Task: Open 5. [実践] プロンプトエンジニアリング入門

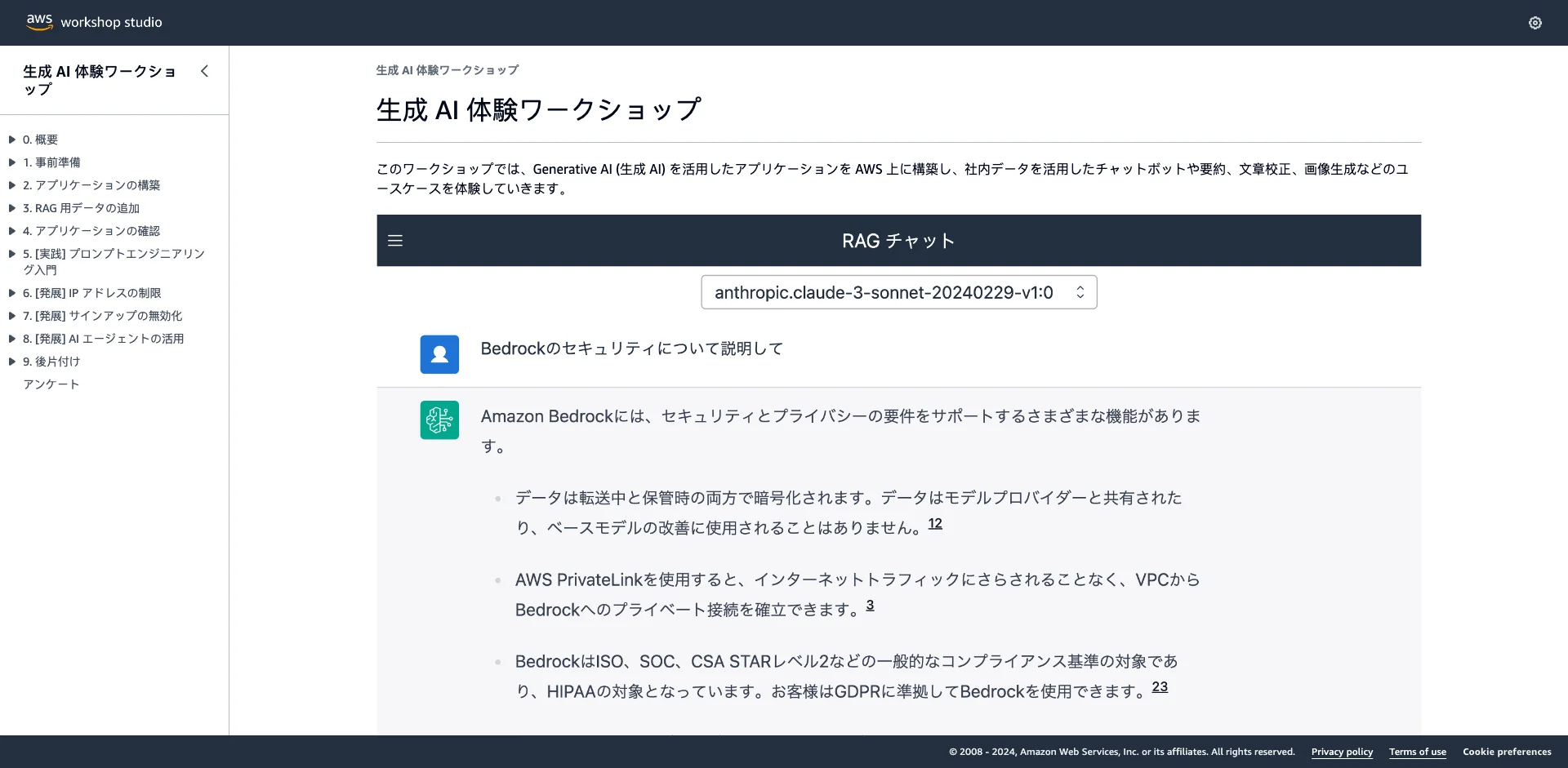Action: point(114,262)
